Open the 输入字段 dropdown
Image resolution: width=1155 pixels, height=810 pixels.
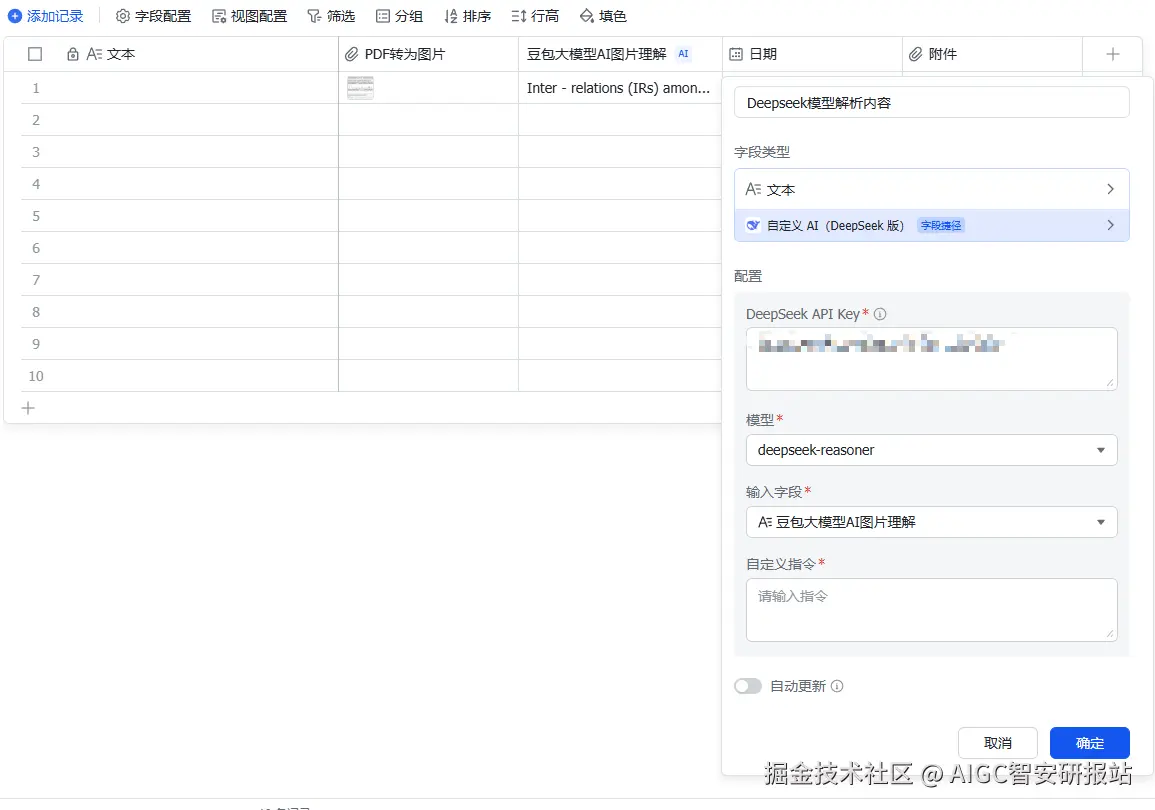tap(931, 522)
